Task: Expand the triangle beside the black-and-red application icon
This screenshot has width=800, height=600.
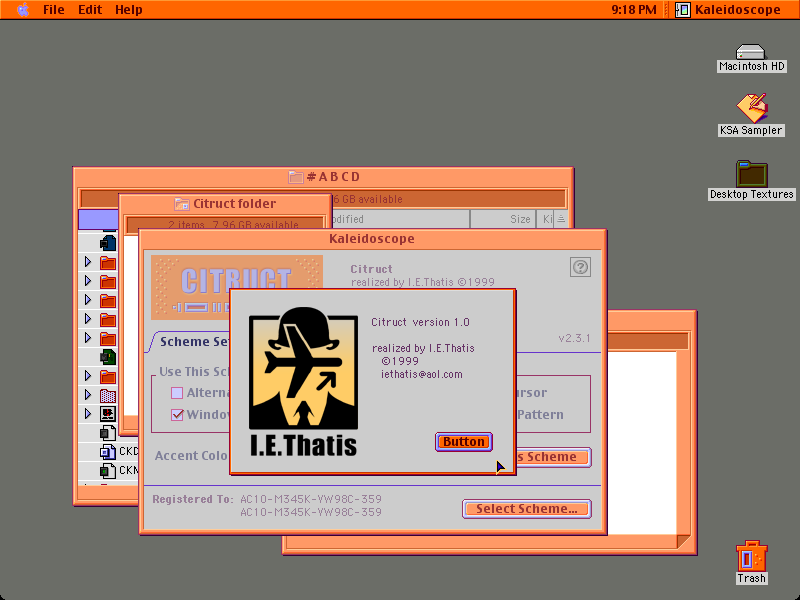Action: (x=88, y=414)
